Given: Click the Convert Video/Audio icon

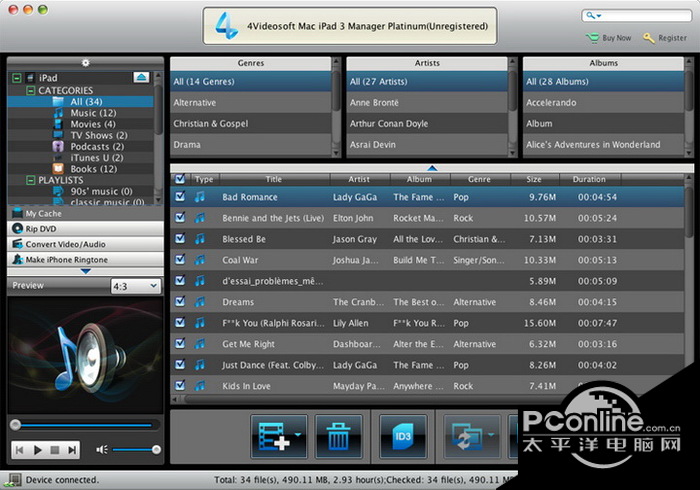Looking at the screenshot, I should [x=17, y=244].
